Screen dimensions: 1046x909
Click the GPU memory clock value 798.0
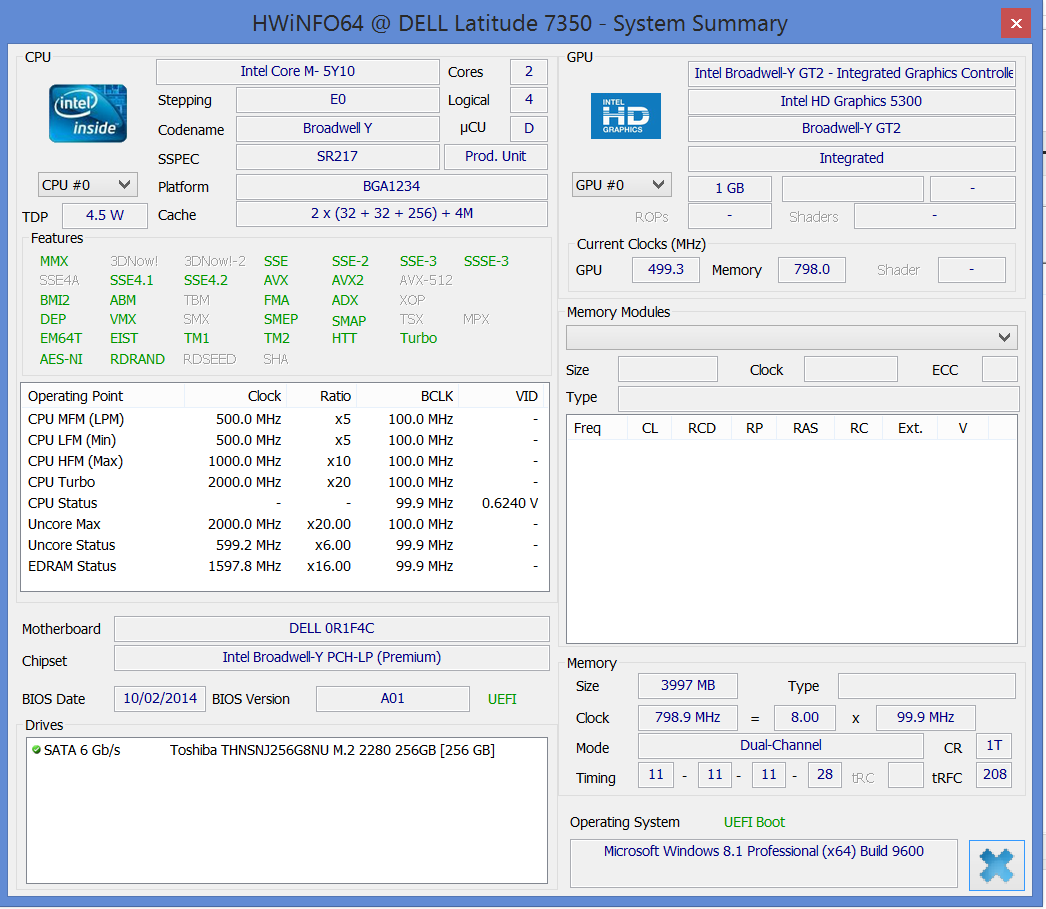tap(812, 269)
